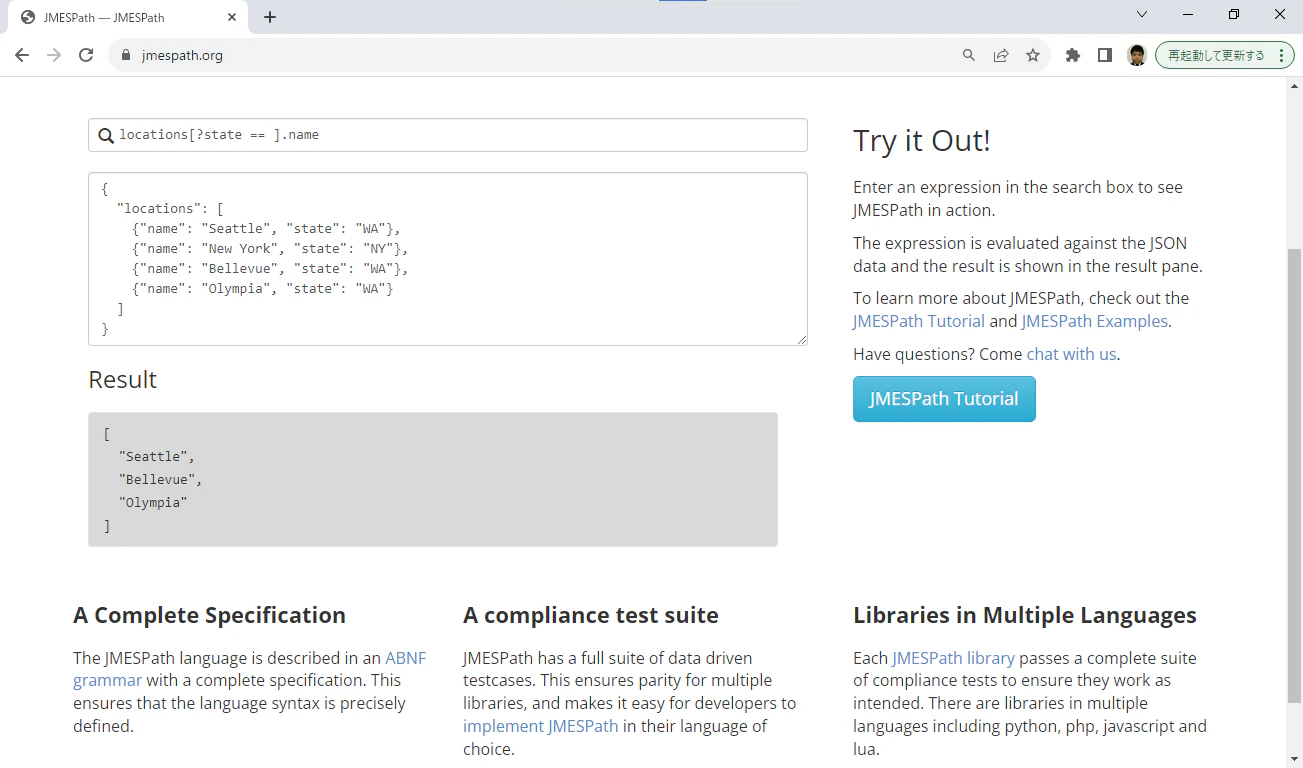View site information lock icon
1303x768 pixels.
[126, 55]
